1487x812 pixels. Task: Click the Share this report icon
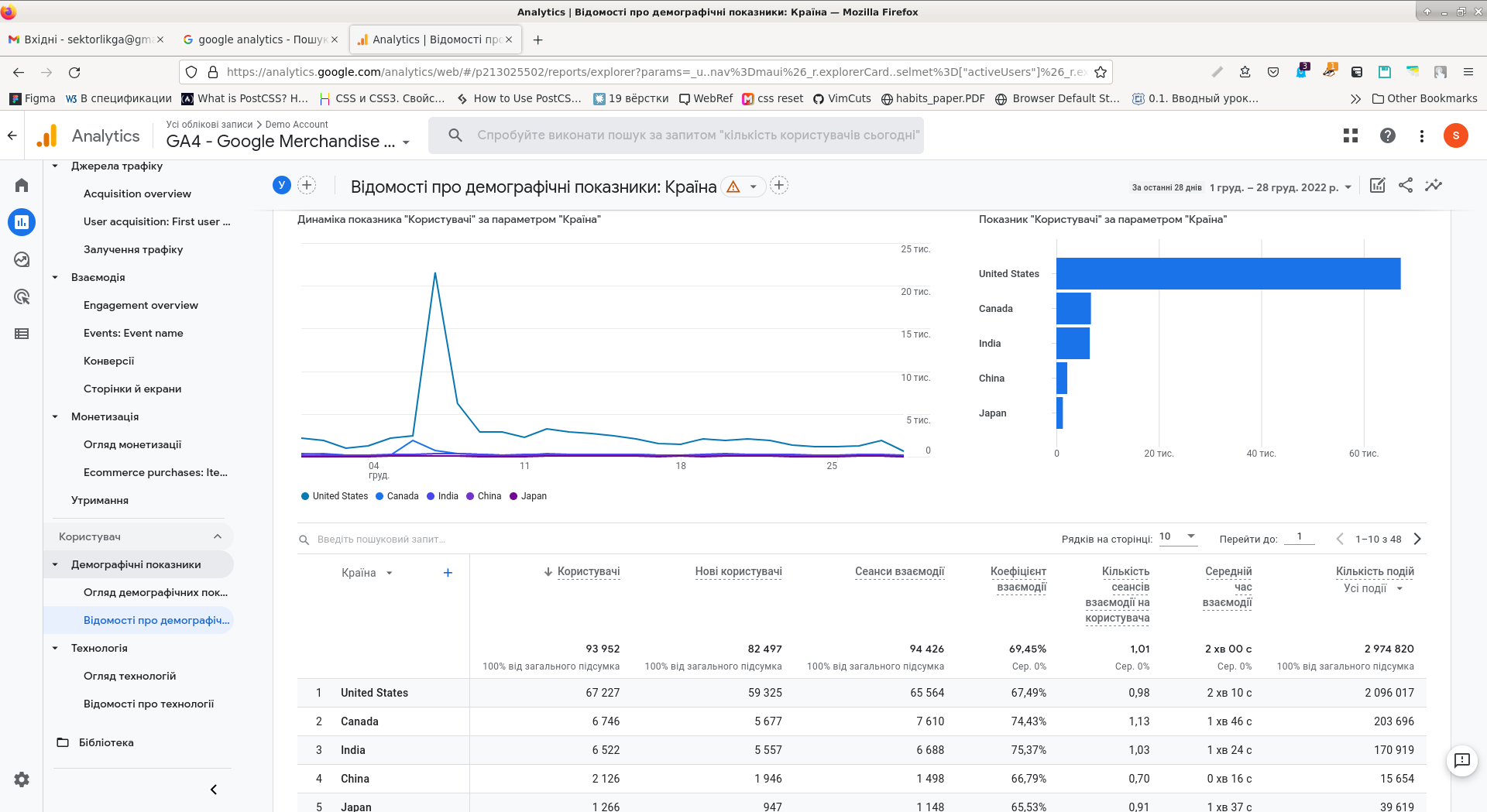pyautogui.click(x=1406, y=185)
